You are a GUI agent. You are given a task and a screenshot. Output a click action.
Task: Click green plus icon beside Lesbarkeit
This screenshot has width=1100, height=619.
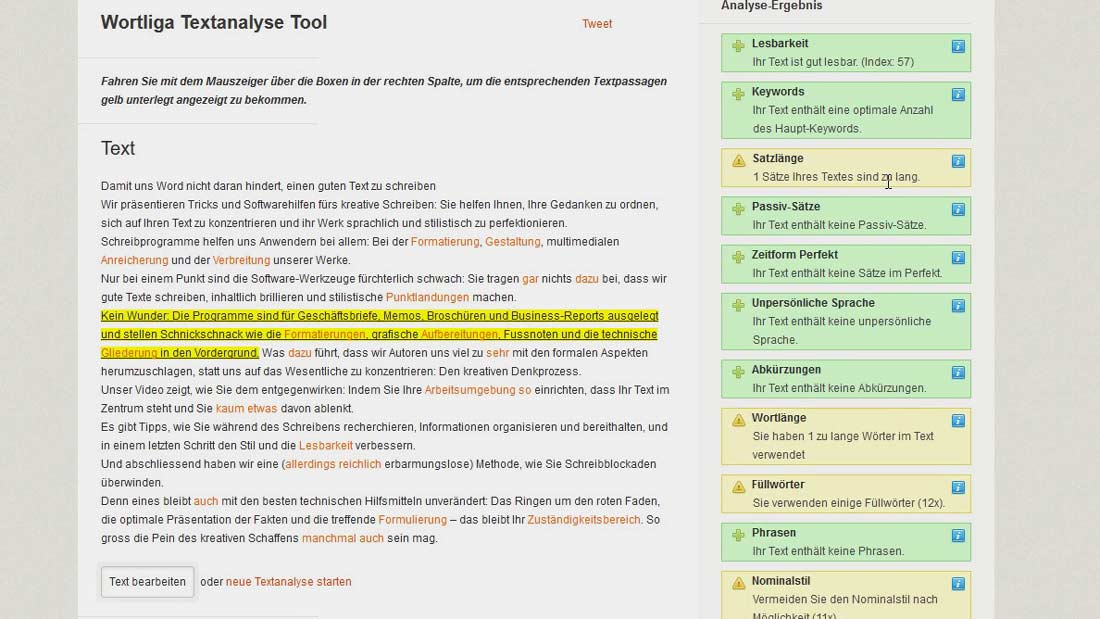pyautogui.click(x=738, y=46)
